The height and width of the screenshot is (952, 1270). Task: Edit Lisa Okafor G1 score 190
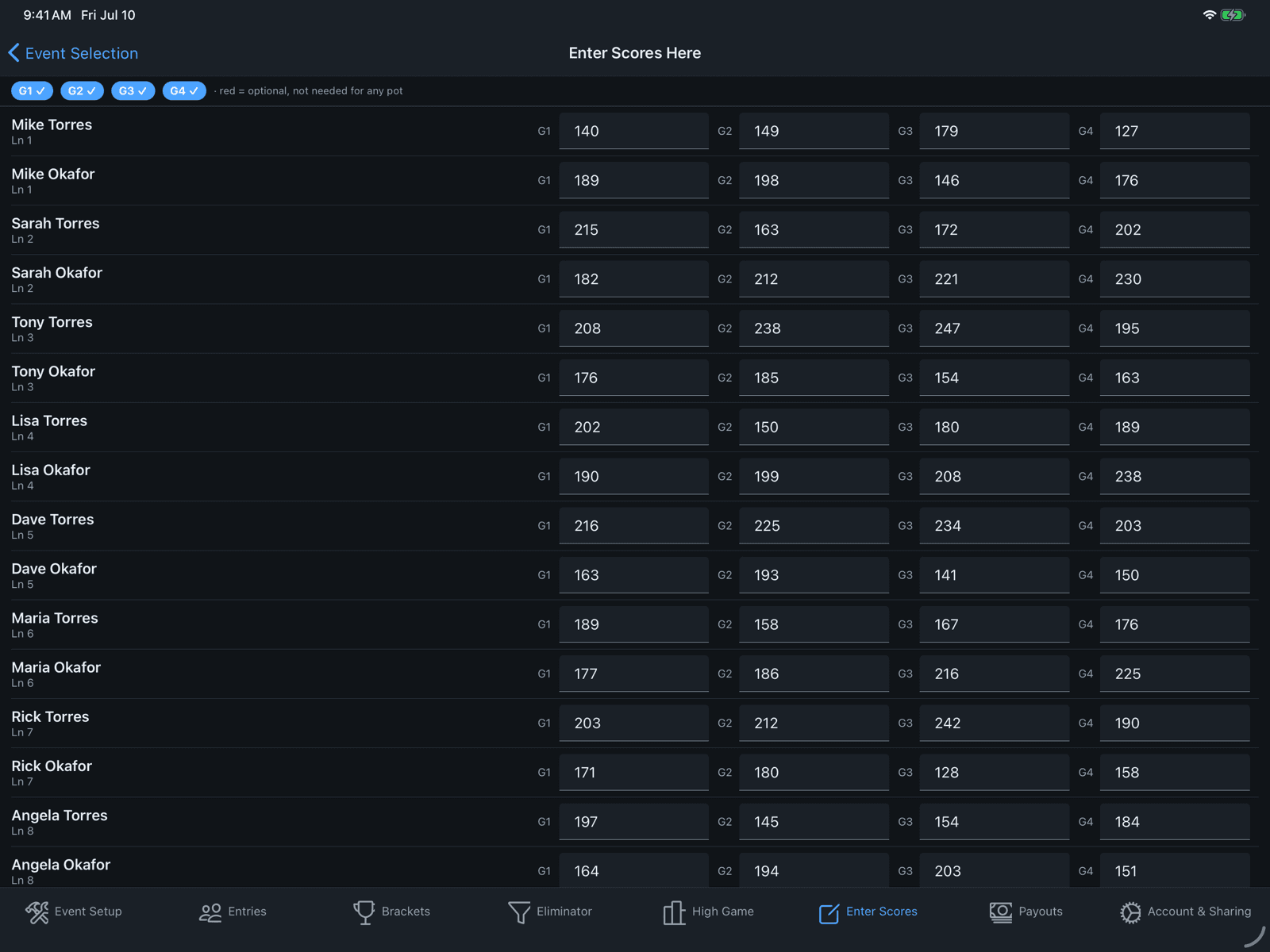click(633, 476)
